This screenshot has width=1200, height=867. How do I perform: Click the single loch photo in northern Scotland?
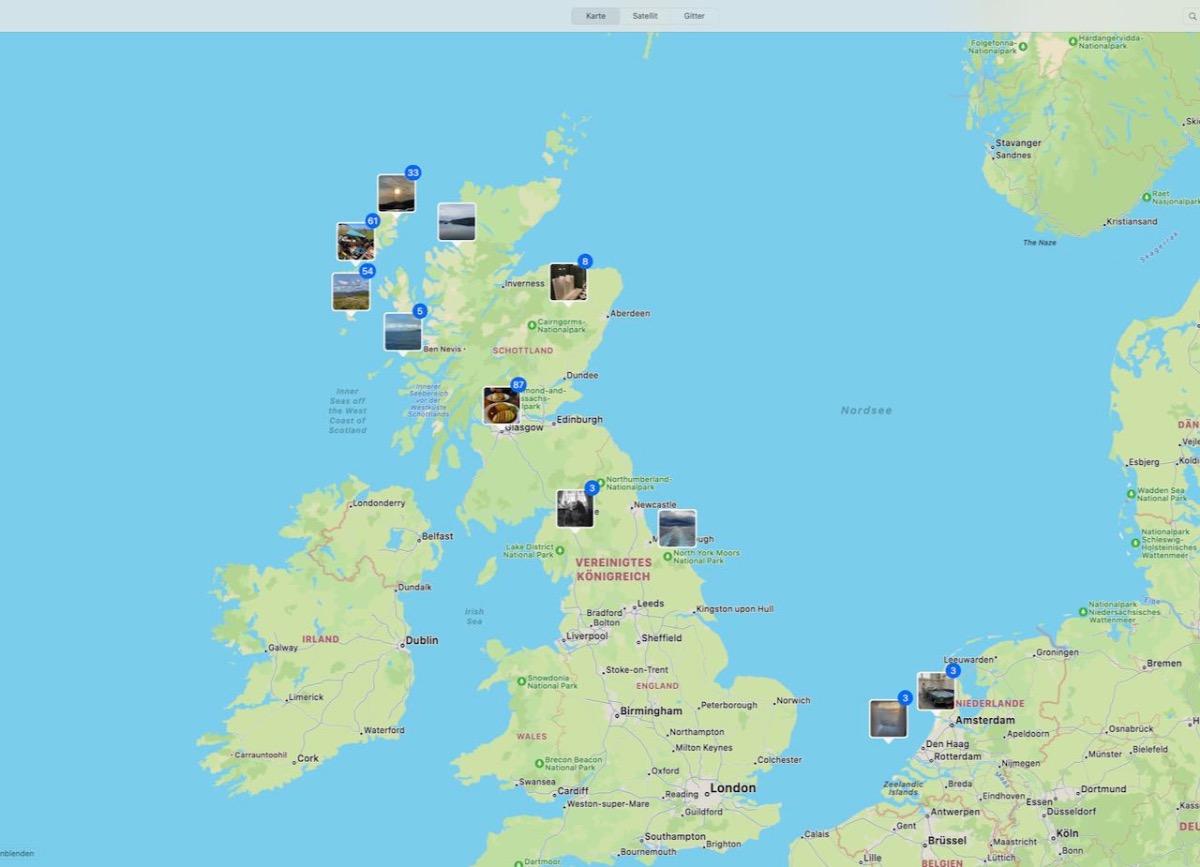[x=457, y=222]
